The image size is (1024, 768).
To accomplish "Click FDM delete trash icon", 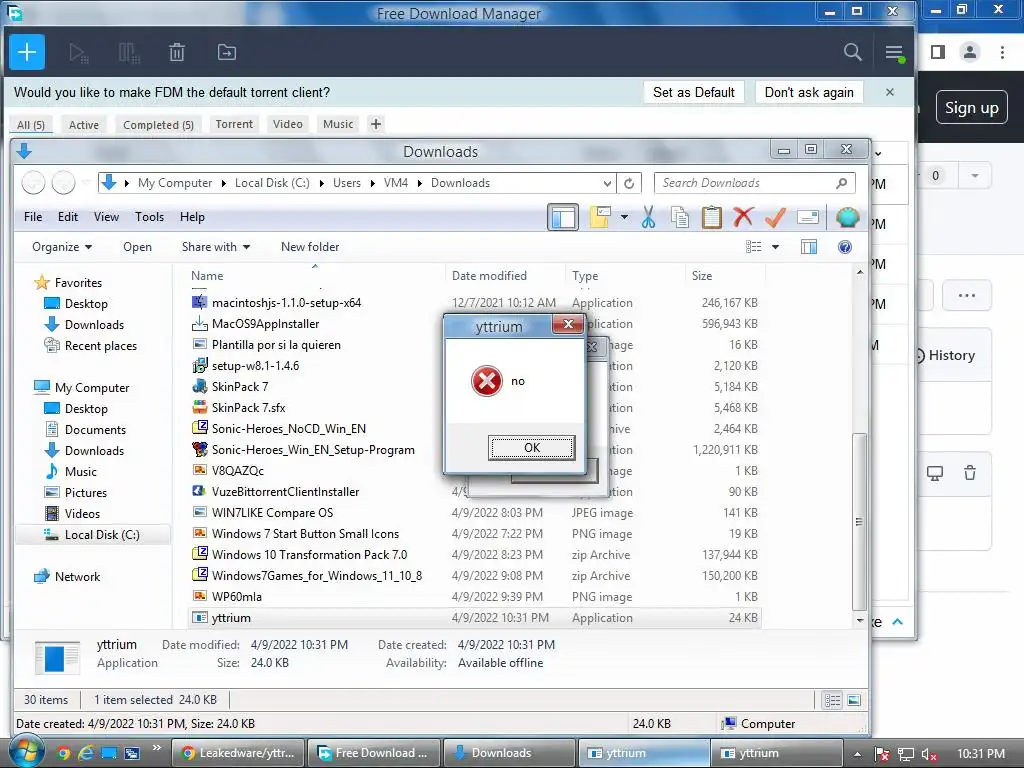I will [177, 52].
